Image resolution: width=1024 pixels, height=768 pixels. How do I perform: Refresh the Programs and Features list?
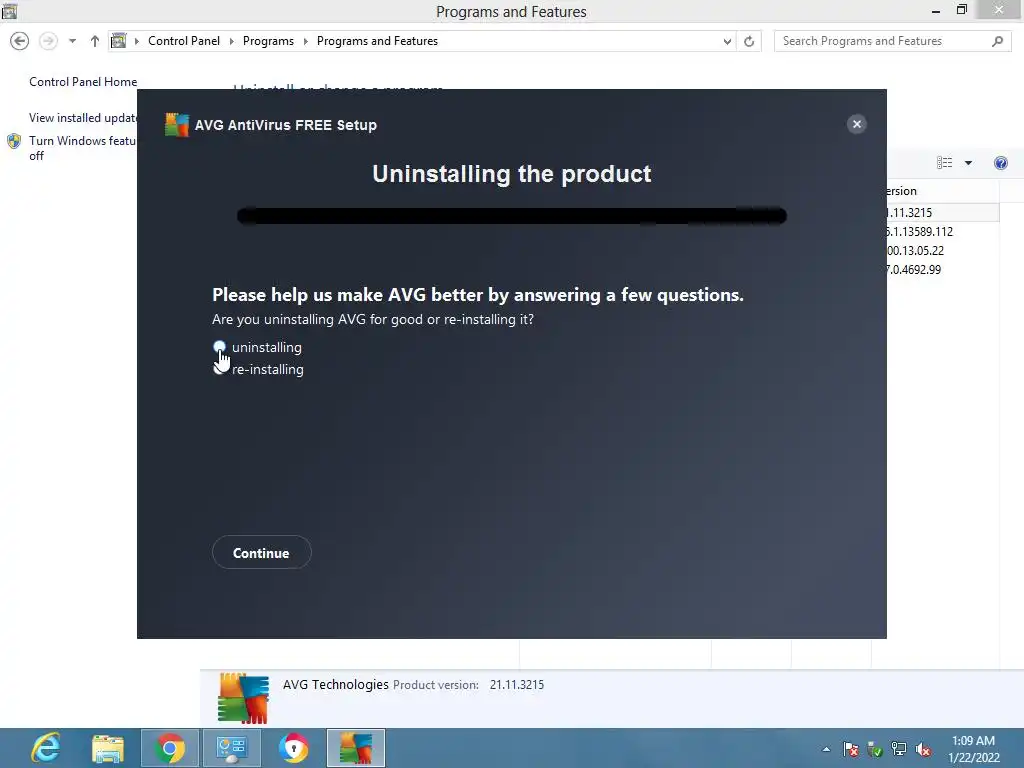coord(749,41)
